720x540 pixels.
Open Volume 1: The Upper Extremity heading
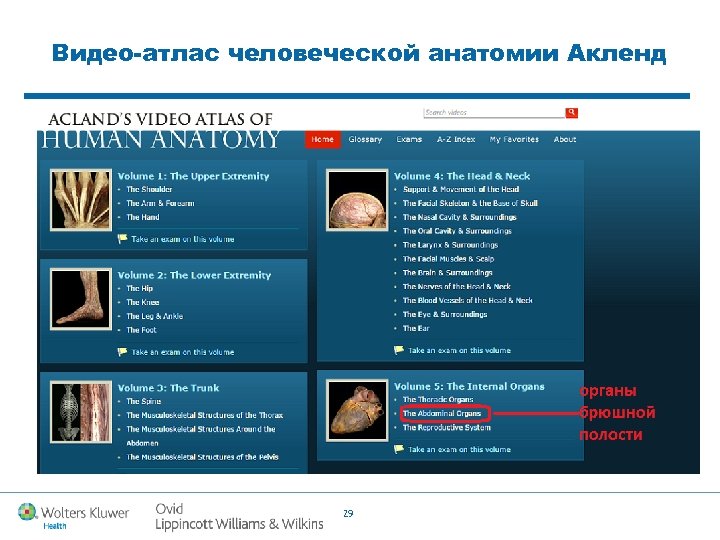tap(193, 176)
